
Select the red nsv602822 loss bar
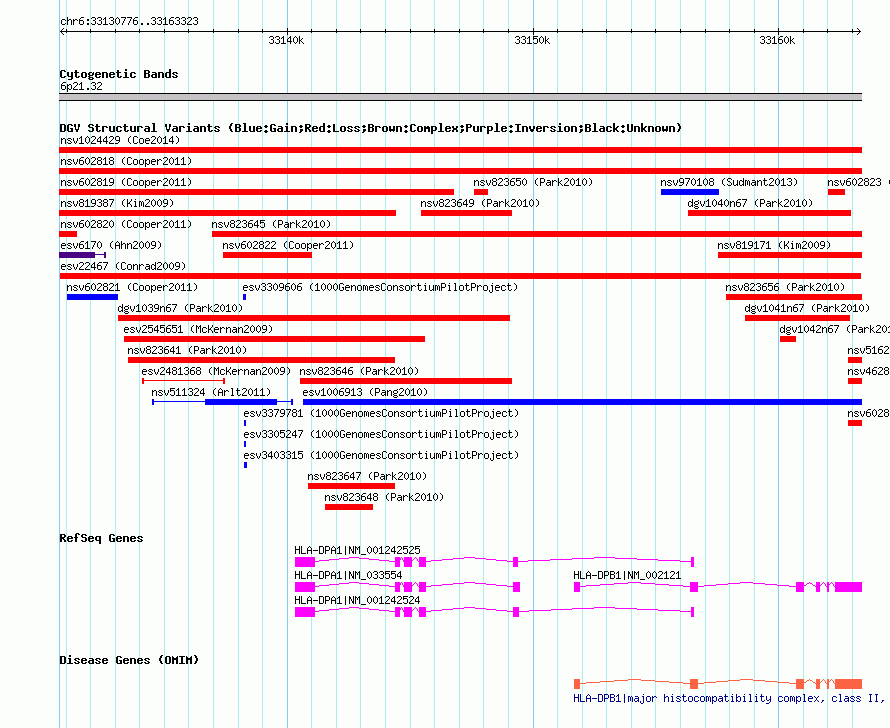[x=267, y=255]
